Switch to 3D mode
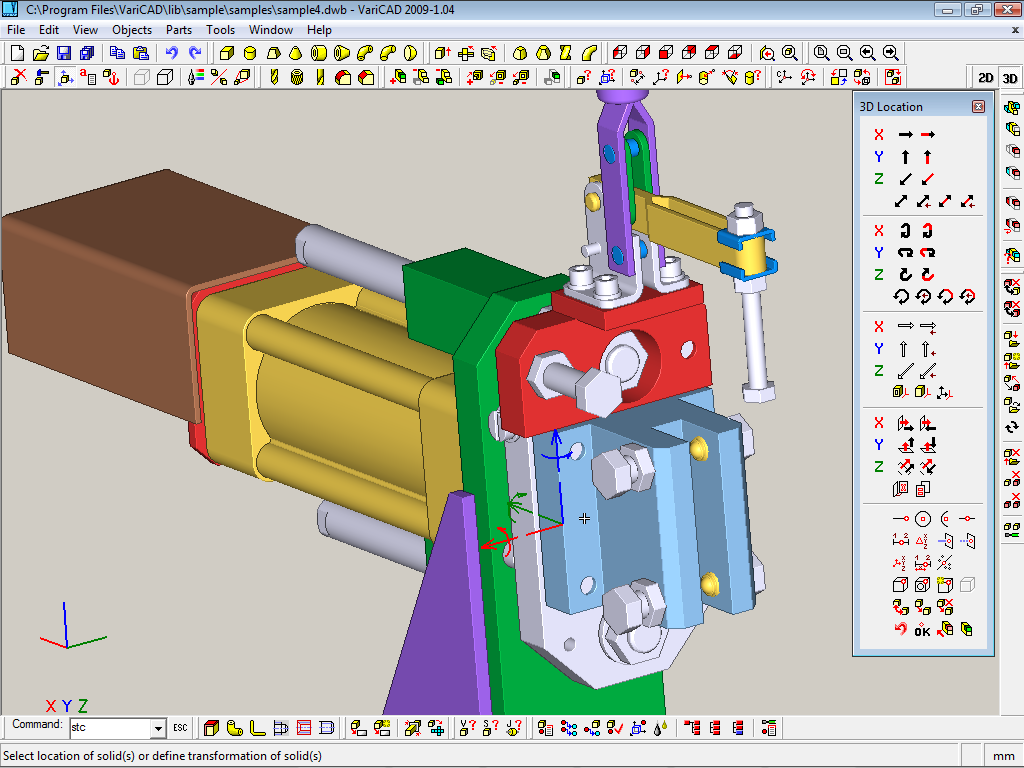The image size is (1024, 768). tap(1009, 77)
